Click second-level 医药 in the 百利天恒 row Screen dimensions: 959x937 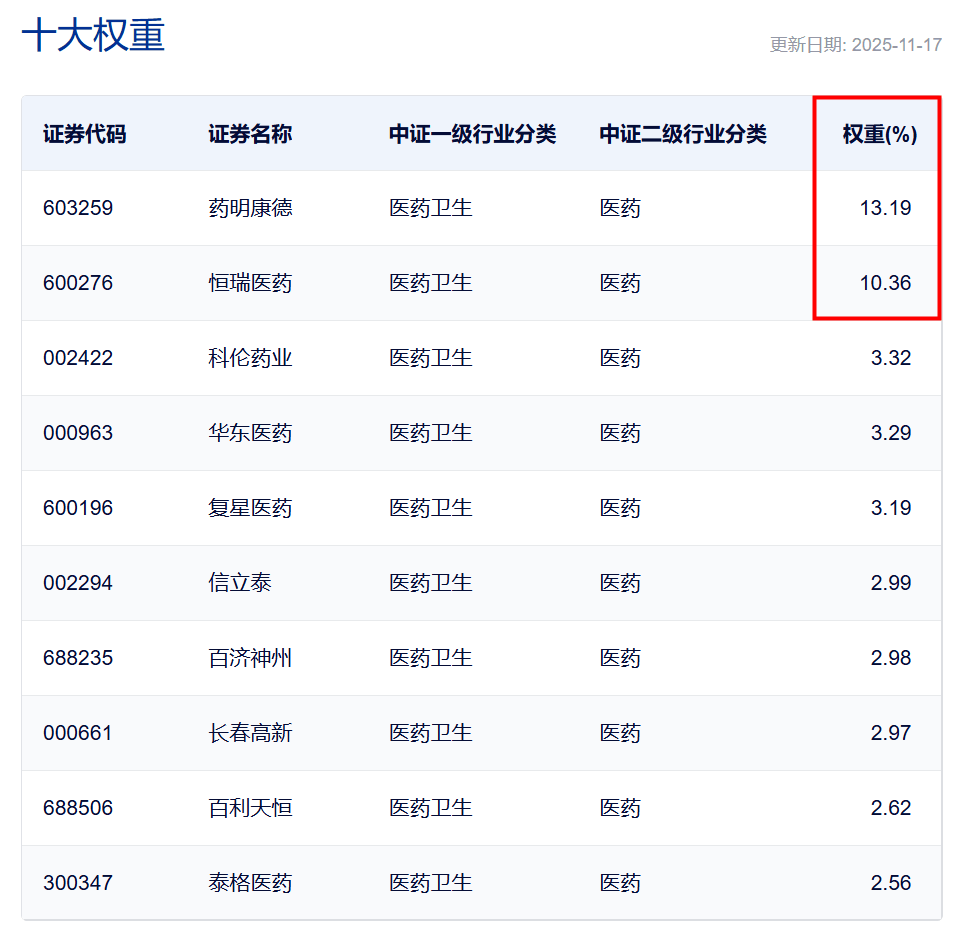click(620, 808)
